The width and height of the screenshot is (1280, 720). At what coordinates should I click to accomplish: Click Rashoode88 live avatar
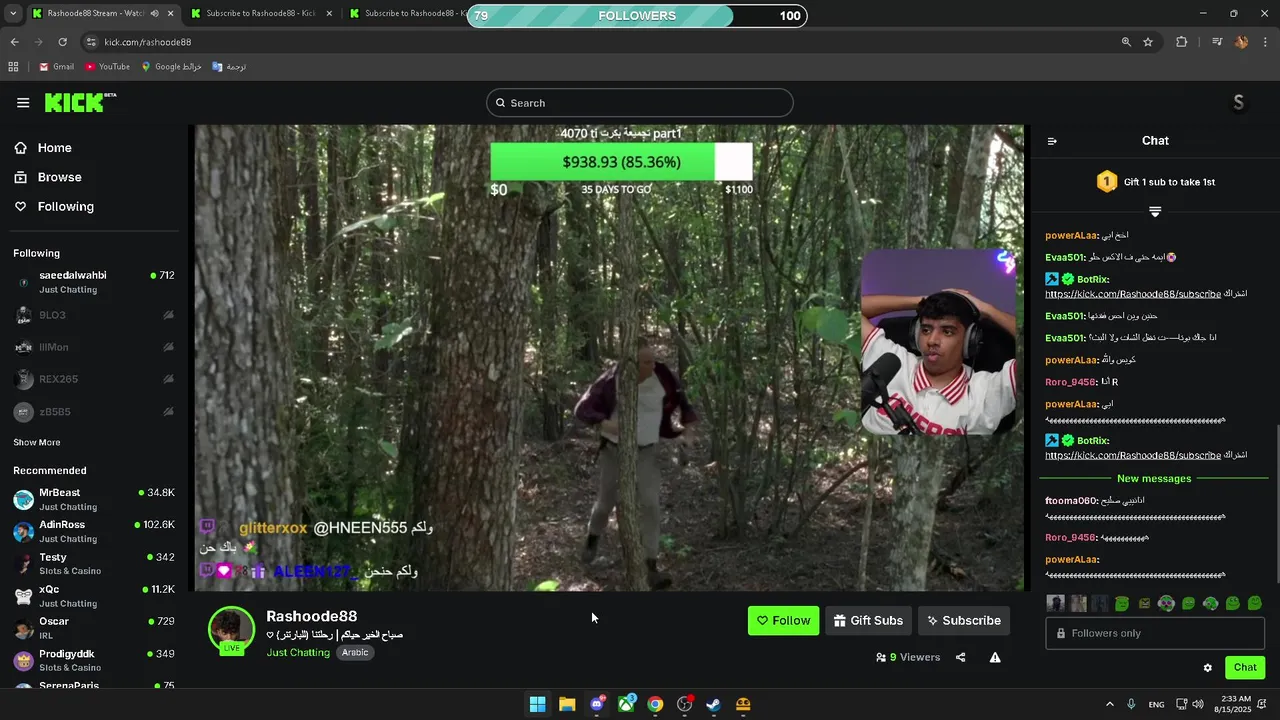231,630
